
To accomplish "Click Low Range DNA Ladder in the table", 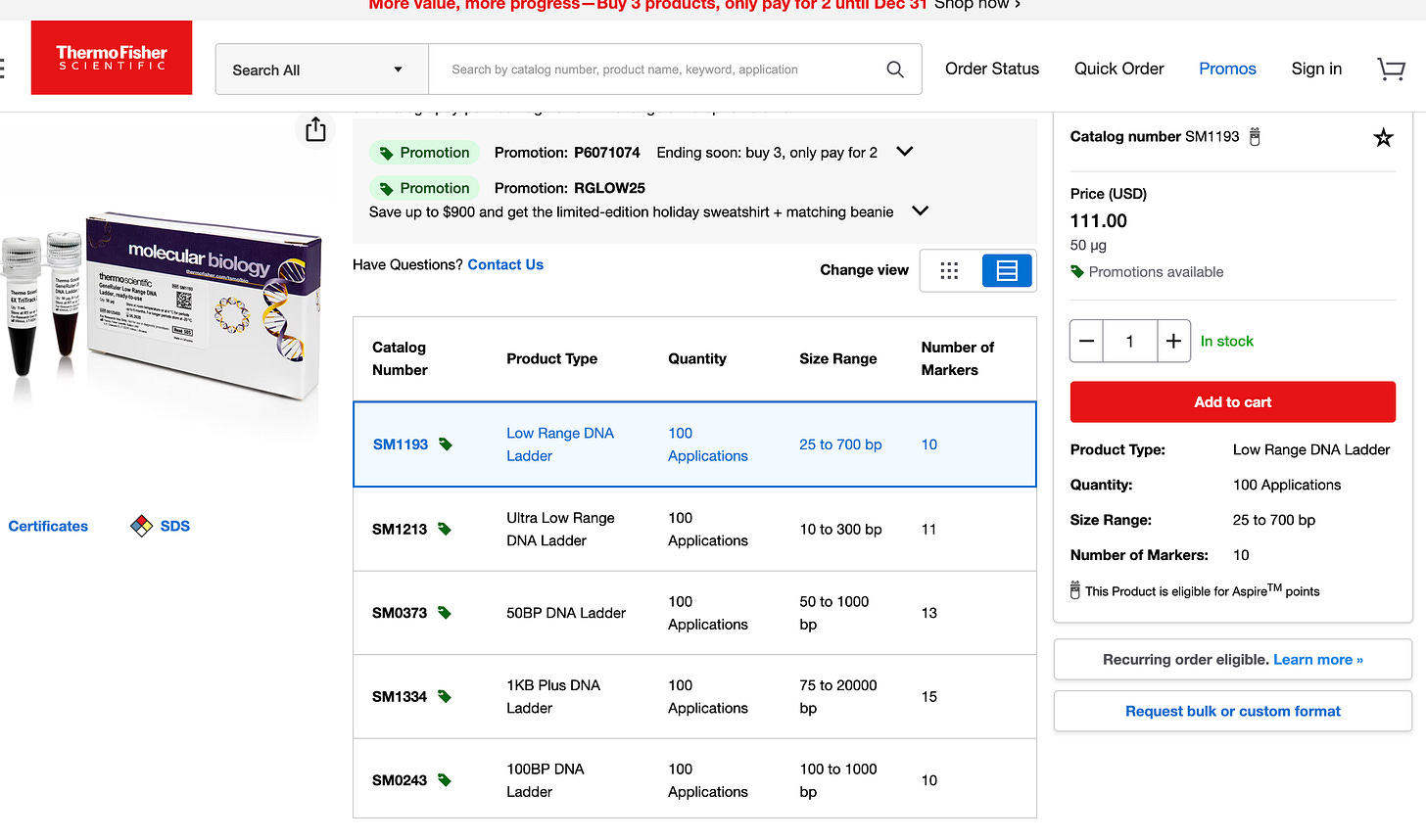I will click(560, 444).
